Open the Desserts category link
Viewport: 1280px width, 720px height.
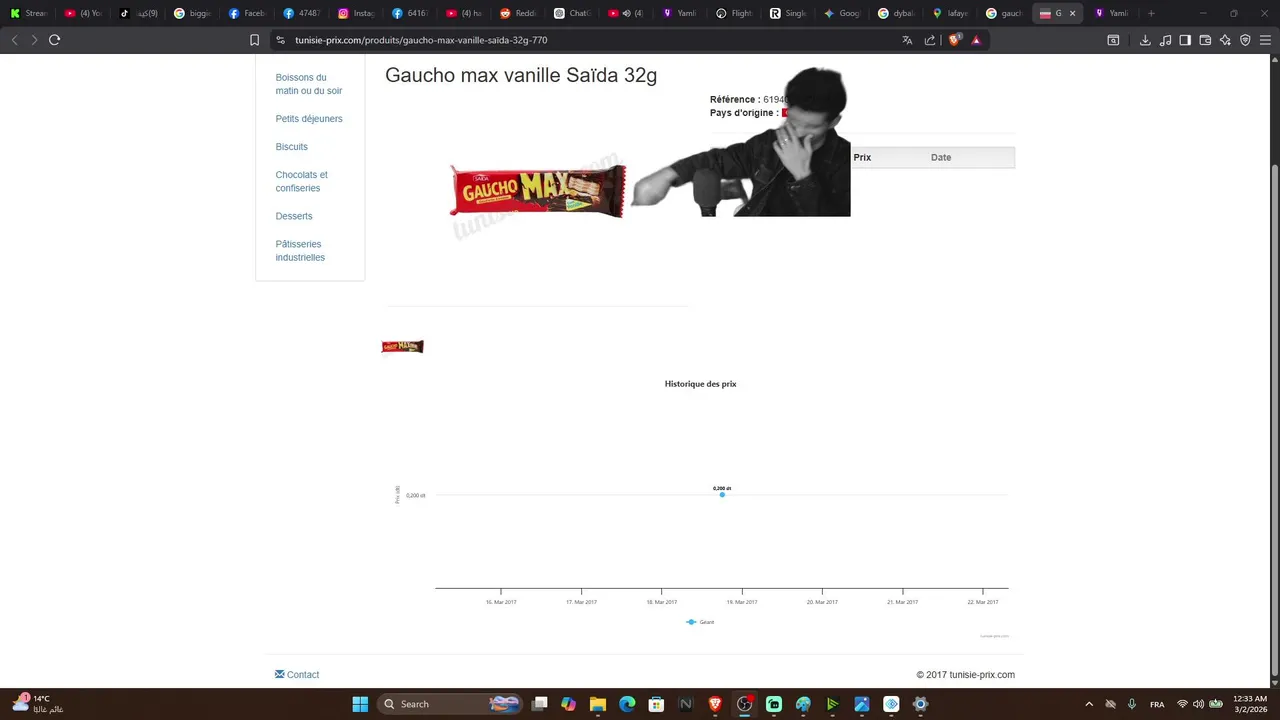pos(294,216)
